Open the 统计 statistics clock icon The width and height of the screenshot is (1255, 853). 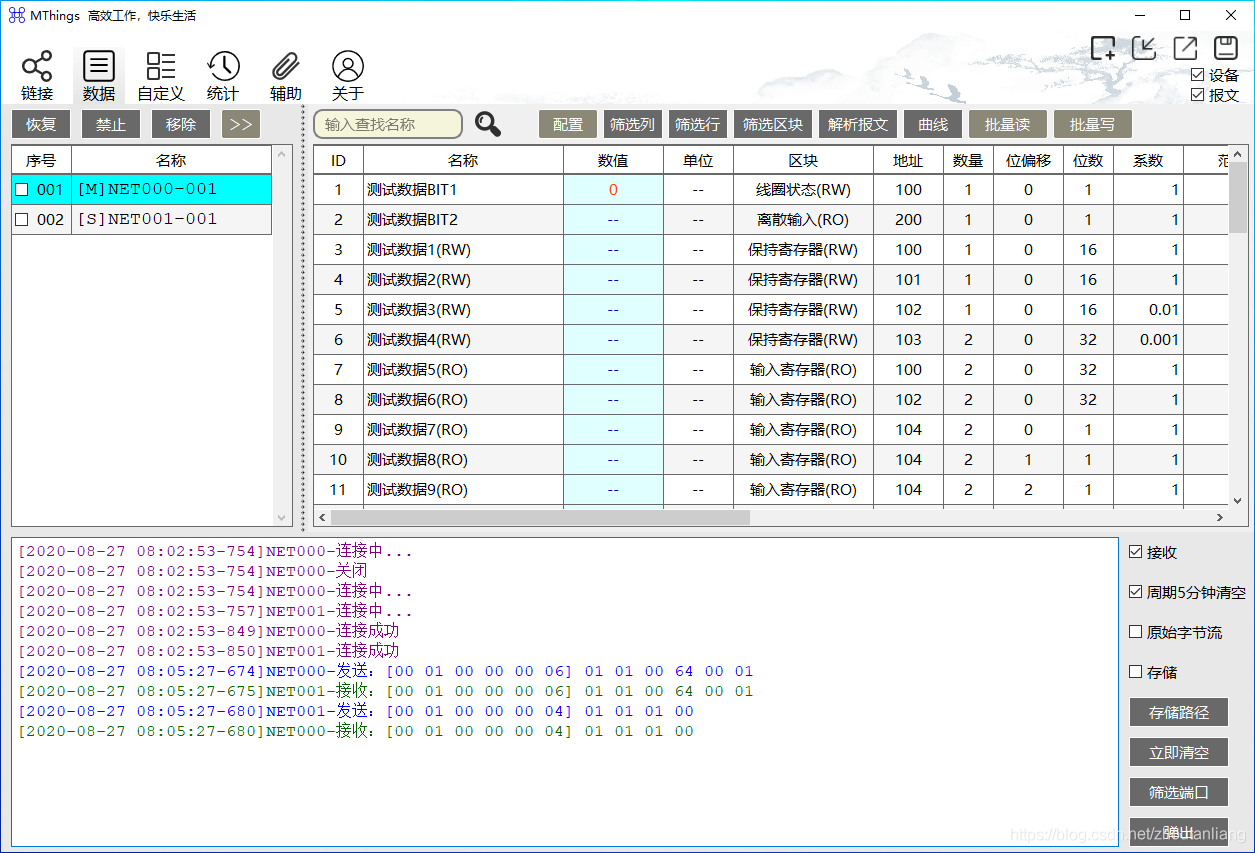(223, 68)
